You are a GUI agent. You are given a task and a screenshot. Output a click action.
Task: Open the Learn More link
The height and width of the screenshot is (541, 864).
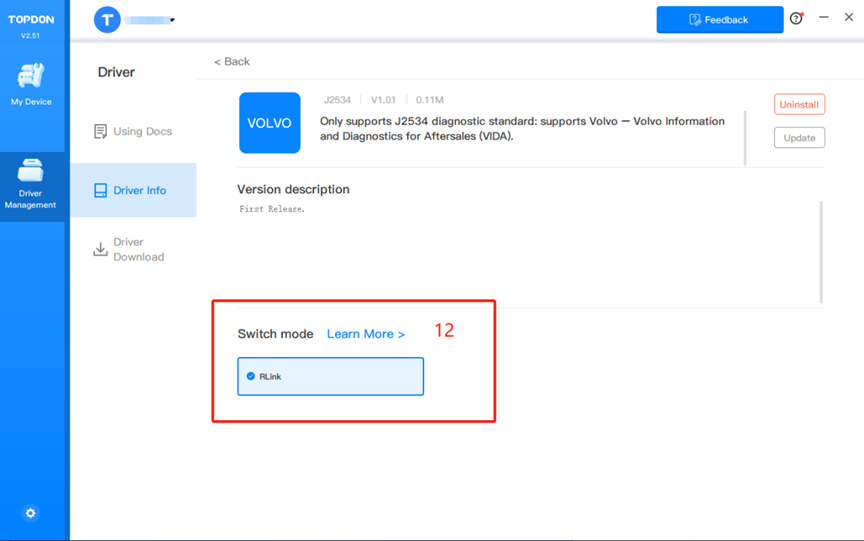tap(366, 334)
